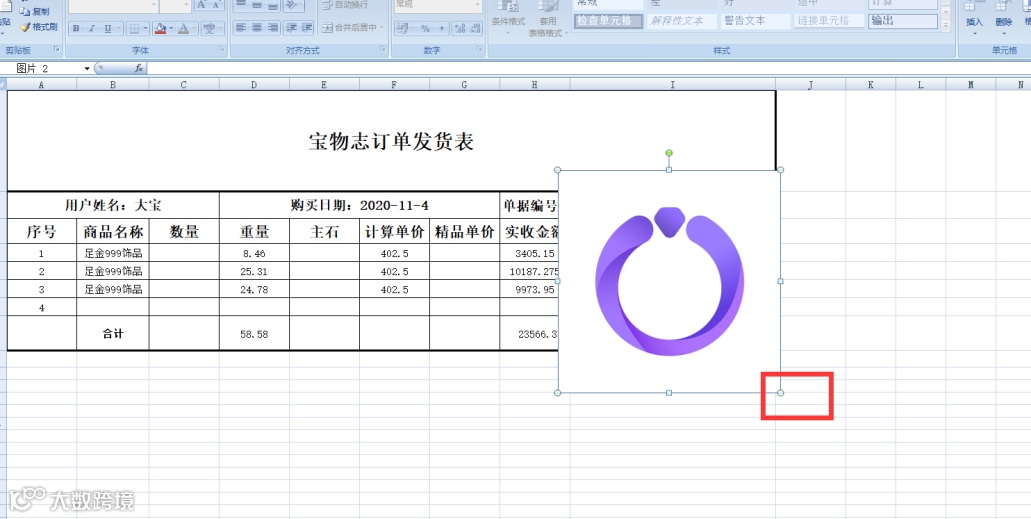Open the Merge and Center dropdown arrow
Viewport: 1031px width, 519px height.
coord(382,28)
